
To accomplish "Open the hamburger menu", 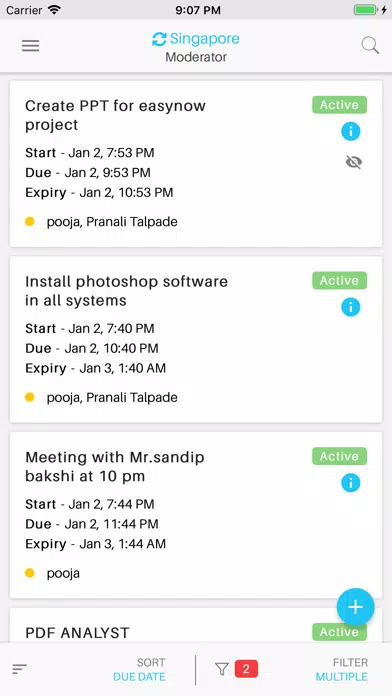I will tap(31, 45).
